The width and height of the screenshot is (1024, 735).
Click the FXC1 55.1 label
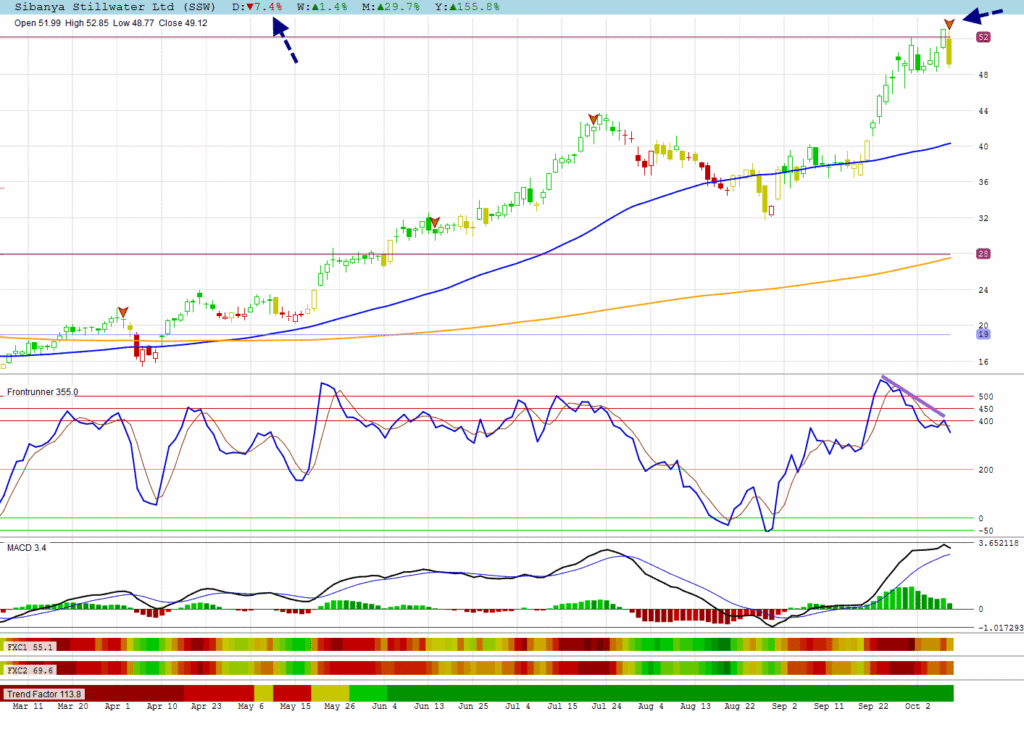29,647
